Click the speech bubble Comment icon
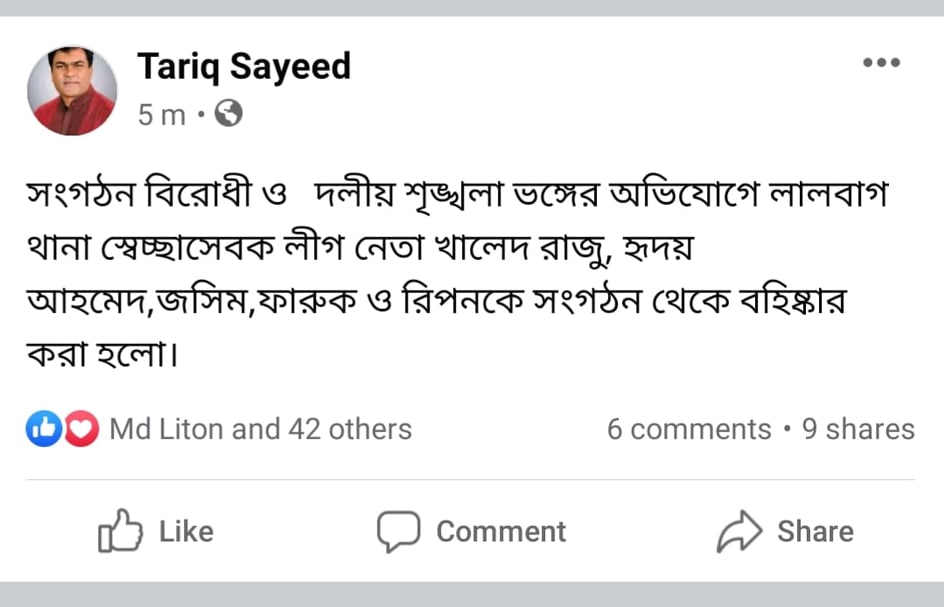This screenshot has width=944, height=607. coord(396,531)
